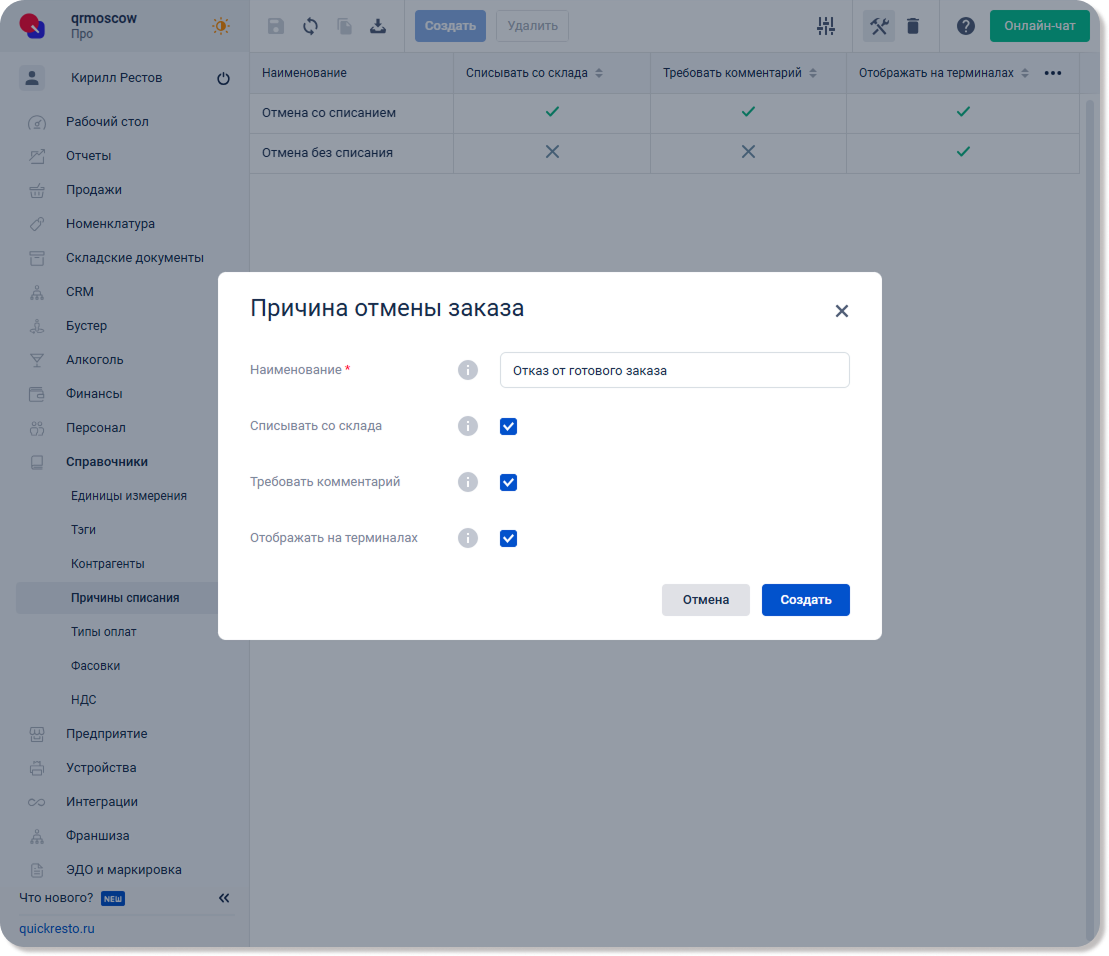Click the download icon in the toolbar
Screen dimensions: 1109x956
378,26
